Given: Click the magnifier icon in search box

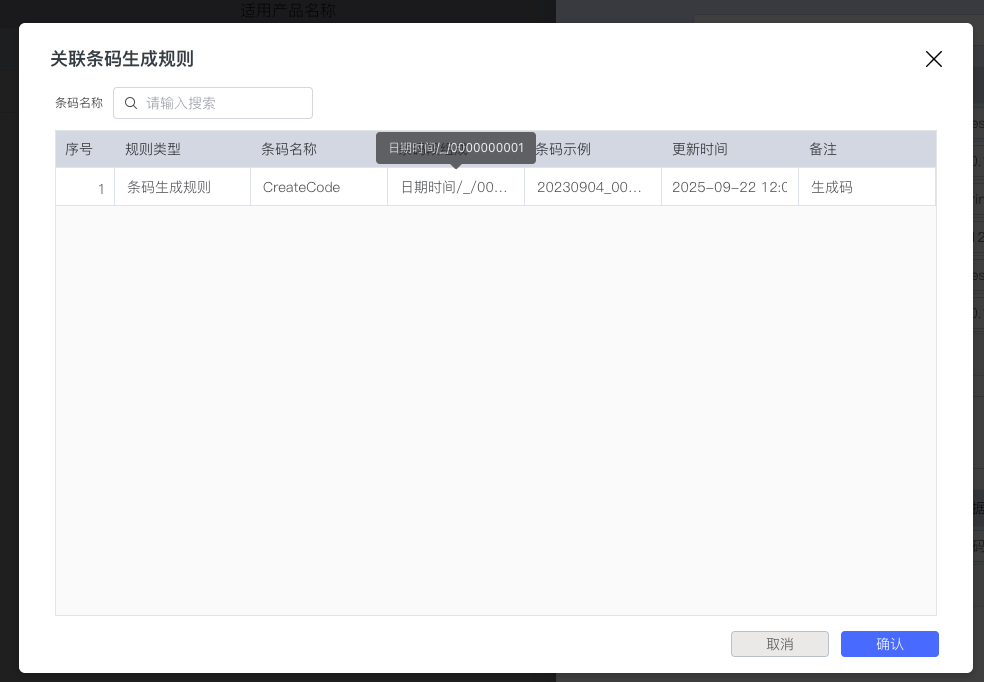Looking at the screenshot, I should tap(131, 103).
